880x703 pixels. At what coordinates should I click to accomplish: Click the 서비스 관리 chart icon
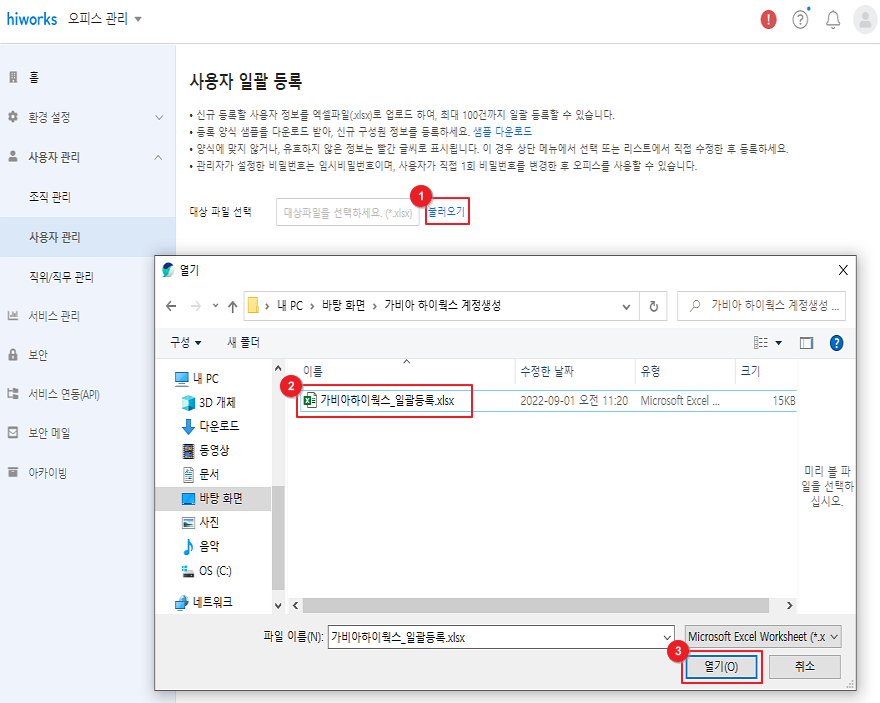pos(13,315)
